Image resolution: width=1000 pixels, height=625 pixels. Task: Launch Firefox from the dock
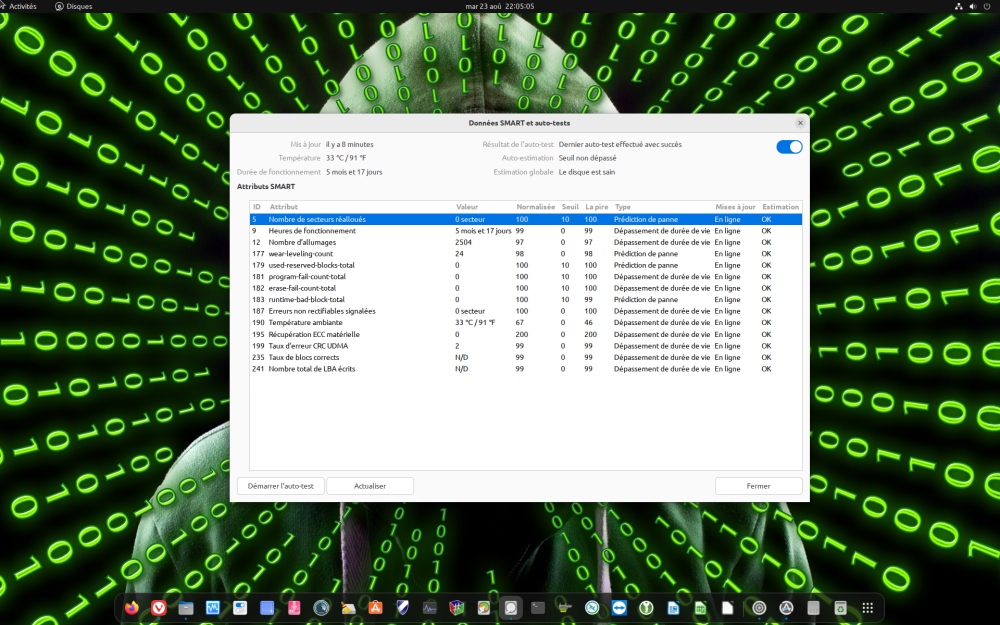(132, 607)
